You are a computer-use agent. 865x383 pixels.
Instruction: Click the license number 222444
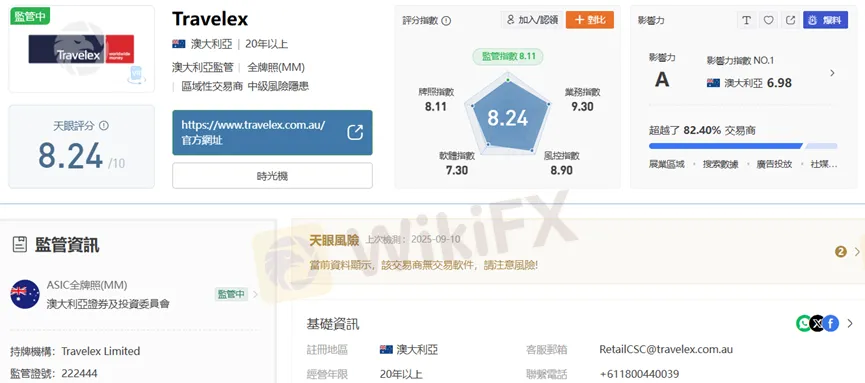[x=79, y=374]
